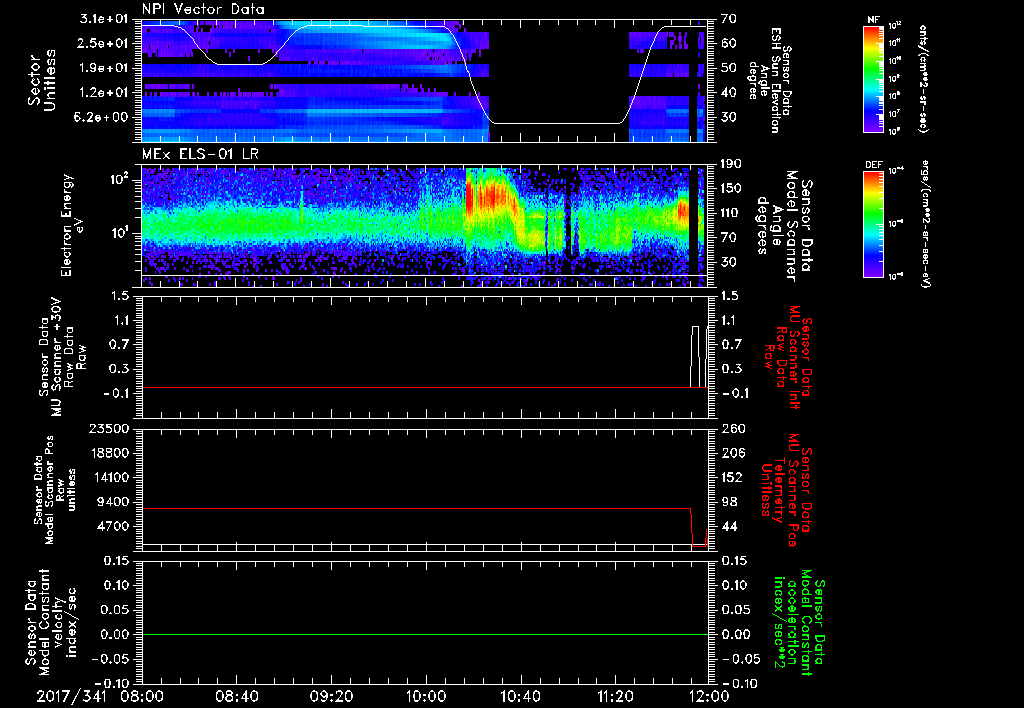This screenshot has width=1024, height=708.
Task: Choose the 10:40 time axis label
Action: pos(520,695)
